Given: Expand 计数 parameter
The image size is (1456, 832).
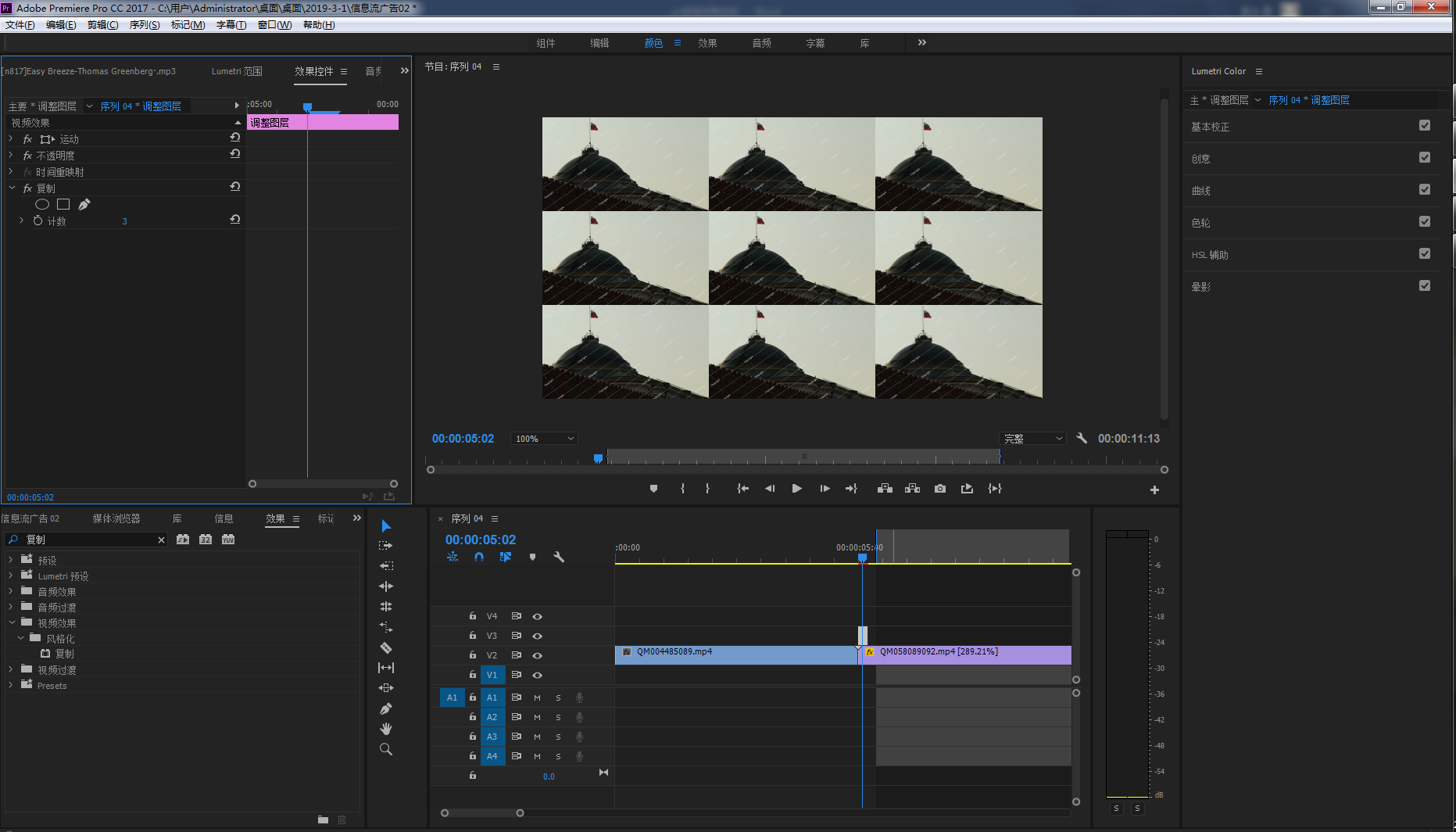Looking at the screenshot, I should (x=22, y=221).
